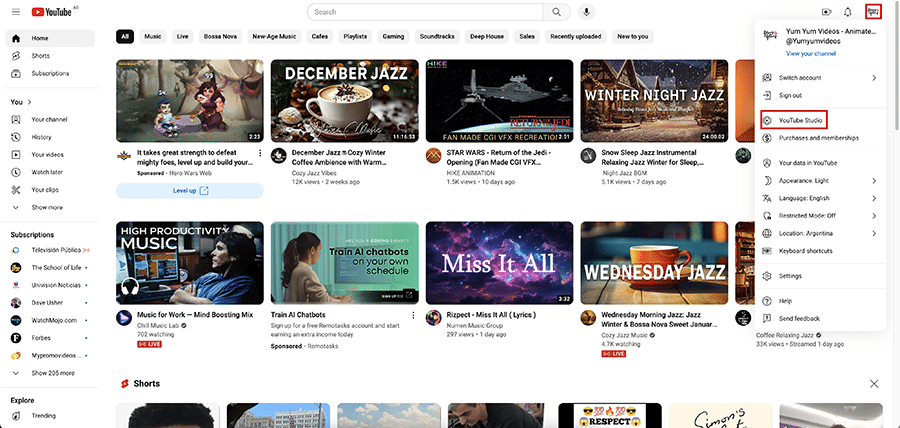Image resolution: width=900 pixels, height=428 pixels.
Task: Play the December Jazz video thumbnail
Action: (x=344, y=101)
